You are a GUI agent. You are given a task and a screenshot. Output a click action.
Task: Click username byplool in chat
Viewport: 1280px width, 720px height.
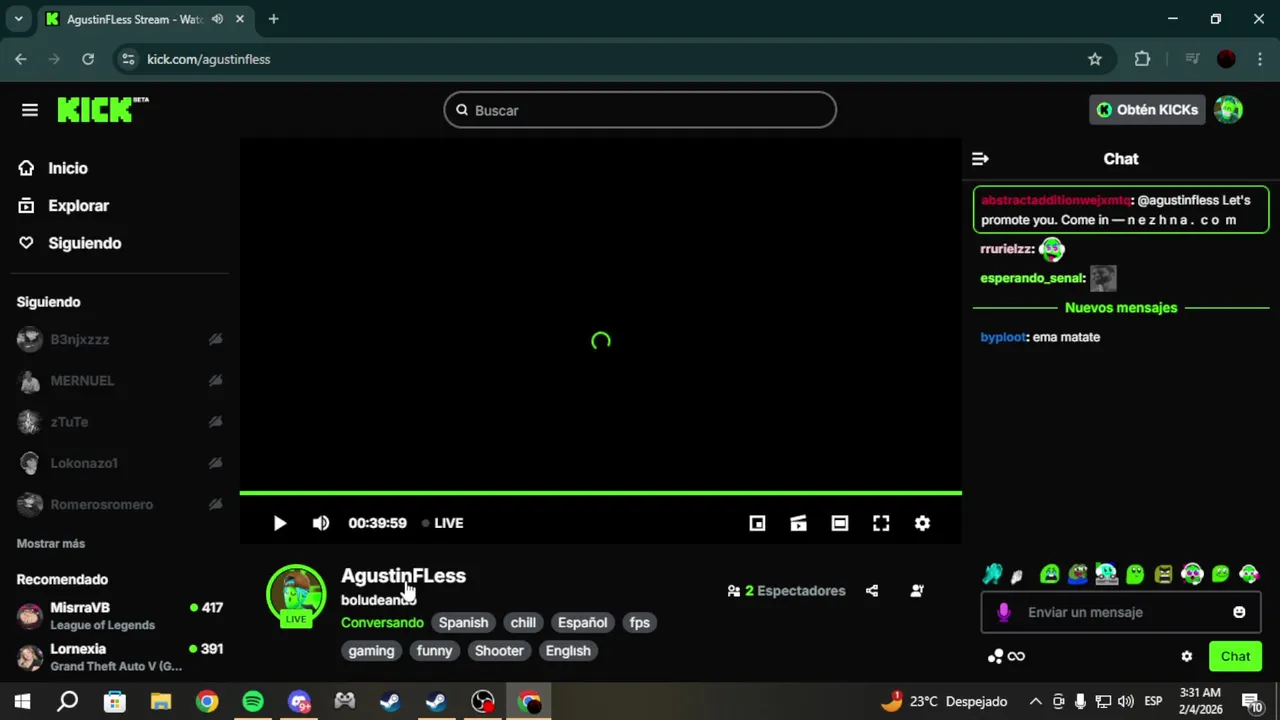[x=1003, y=338]
